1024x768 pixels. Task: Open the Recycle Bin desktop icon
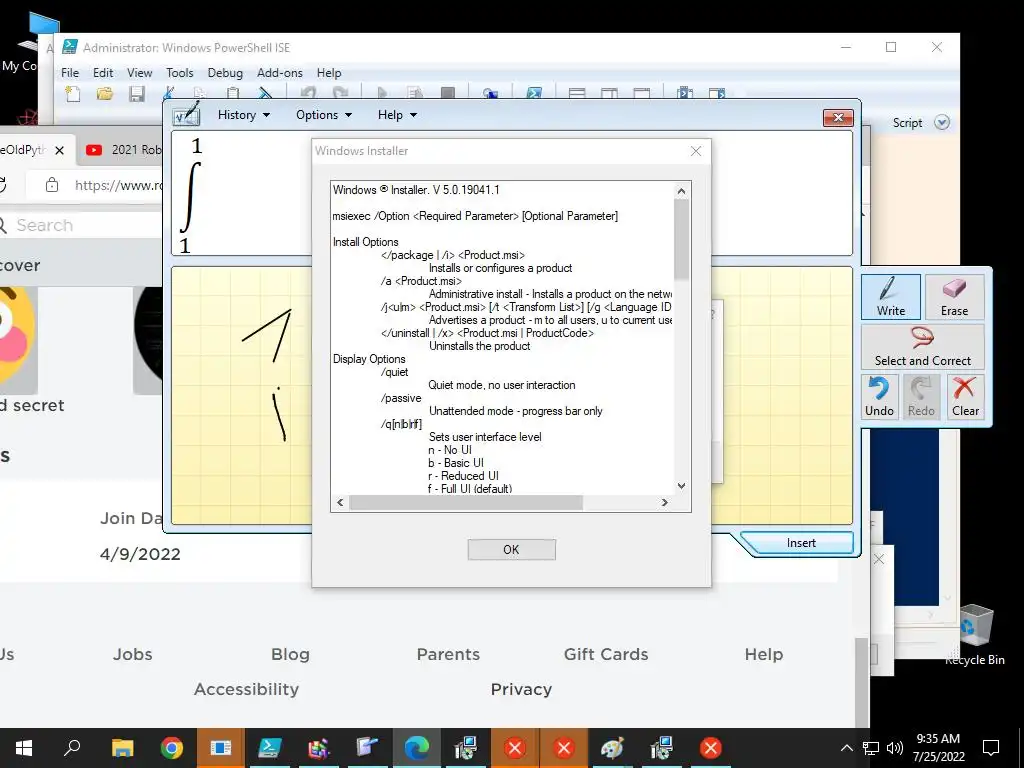[x=975, y=634]
